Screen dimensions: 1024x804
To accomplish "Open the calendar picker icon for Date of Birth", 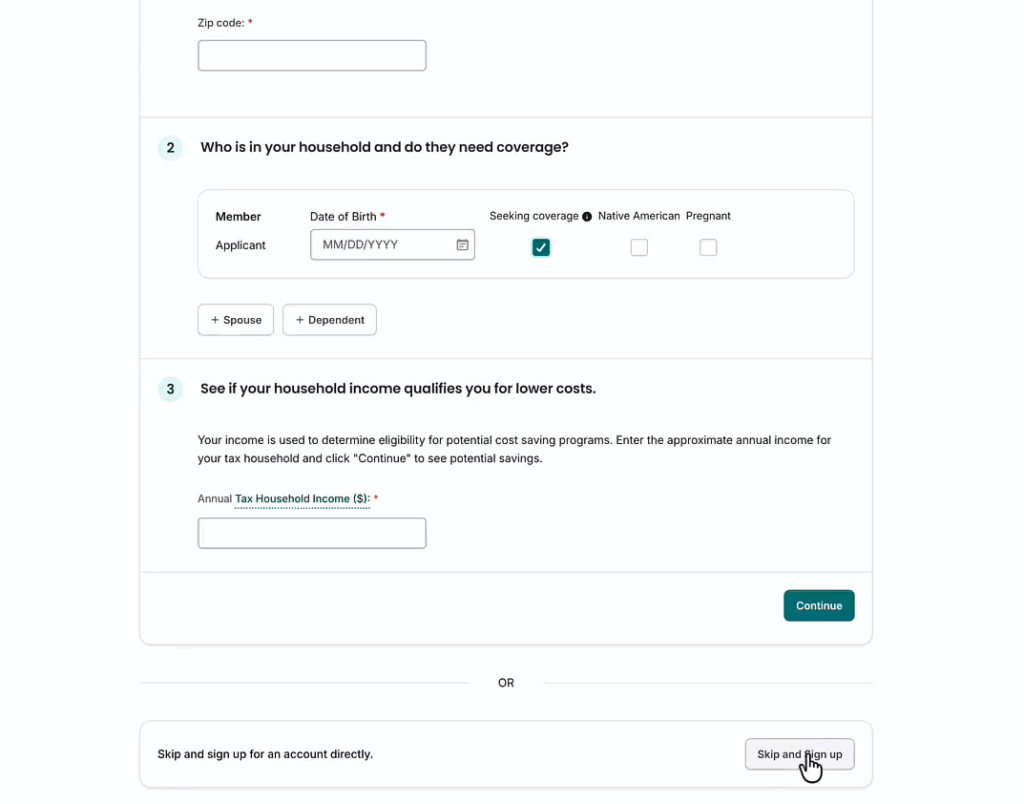I will tap(462, 245).
